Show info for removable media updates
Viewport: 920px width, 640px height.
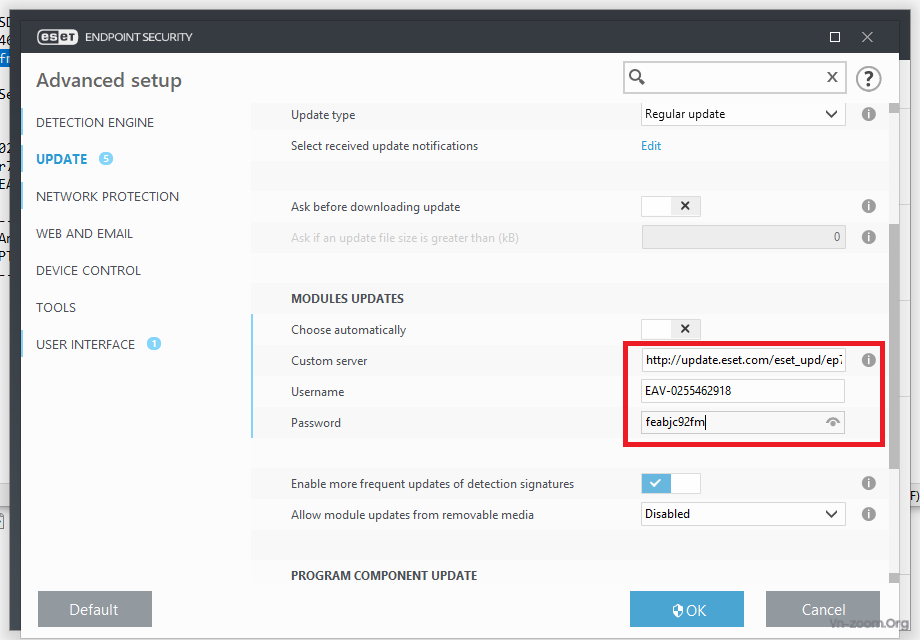pyautogui.click(x=868, y=514)
